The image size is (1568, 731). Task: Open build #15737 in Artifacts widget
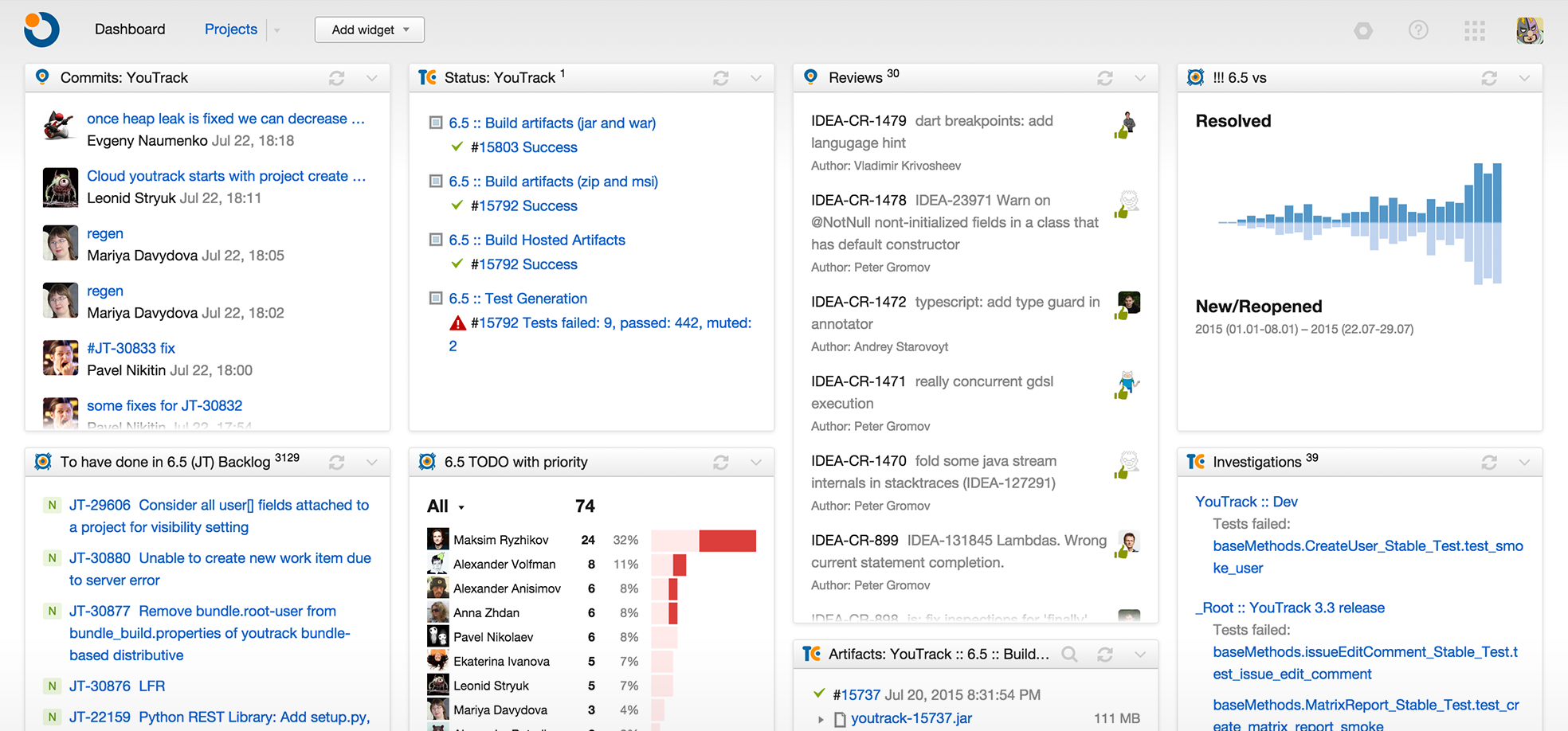tap(857, 695)
